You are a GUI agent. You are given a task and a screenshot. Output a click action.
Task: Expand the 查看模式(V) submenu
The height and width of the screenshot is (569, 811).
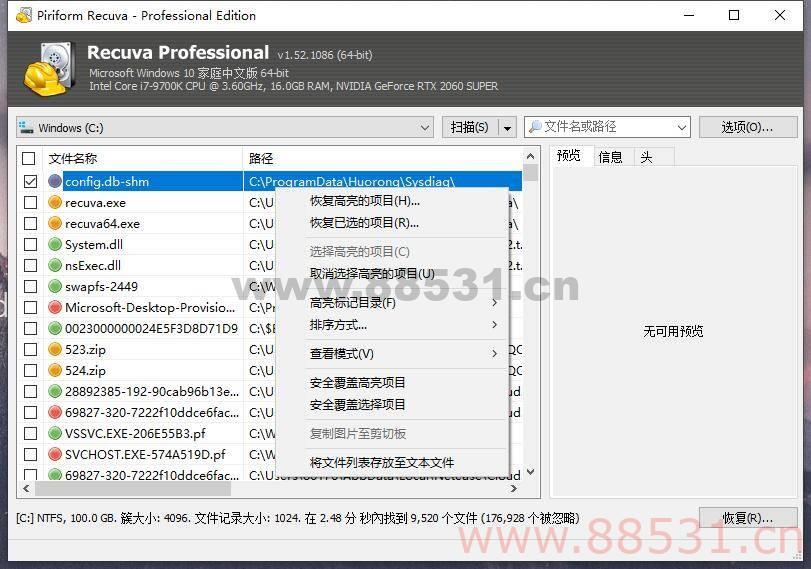(494, 353)
